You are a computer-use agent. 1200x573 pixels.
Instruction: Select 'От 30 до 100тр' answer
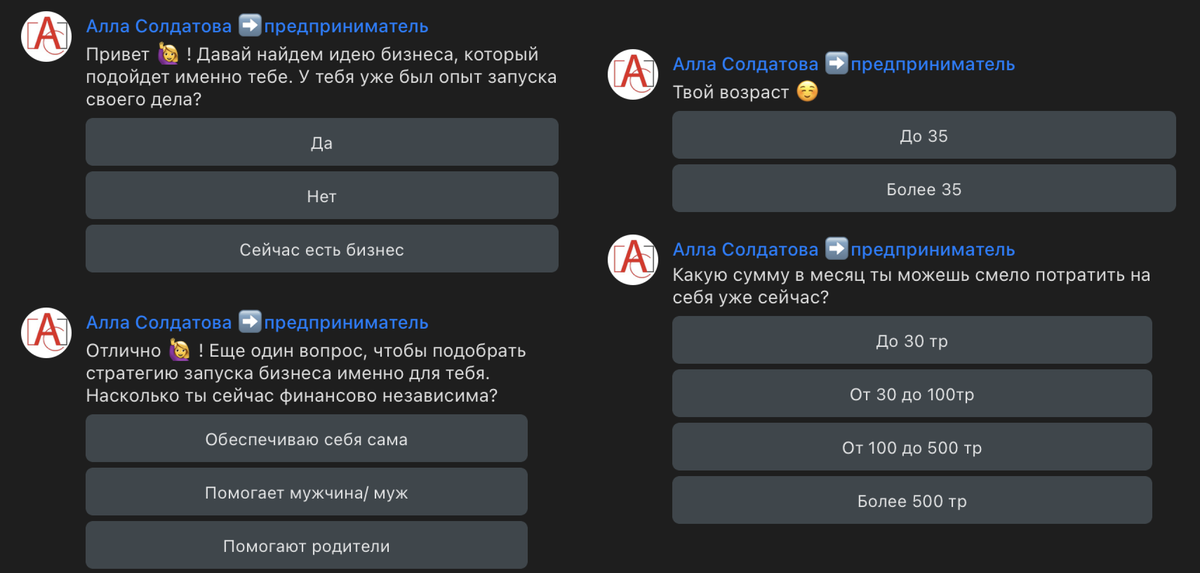pyautogui.click(x=912, y=394)
